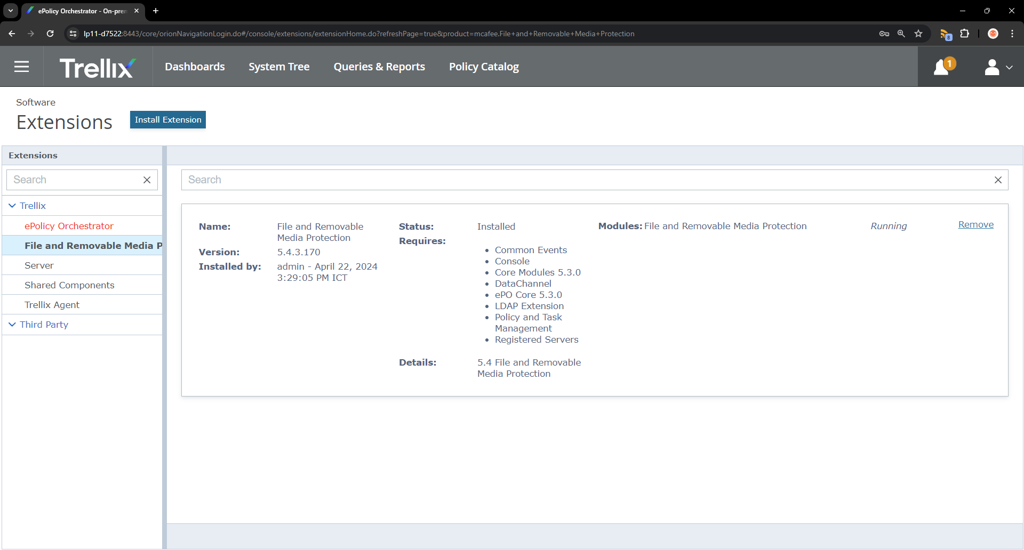Open the hamburger main menu

21,67
